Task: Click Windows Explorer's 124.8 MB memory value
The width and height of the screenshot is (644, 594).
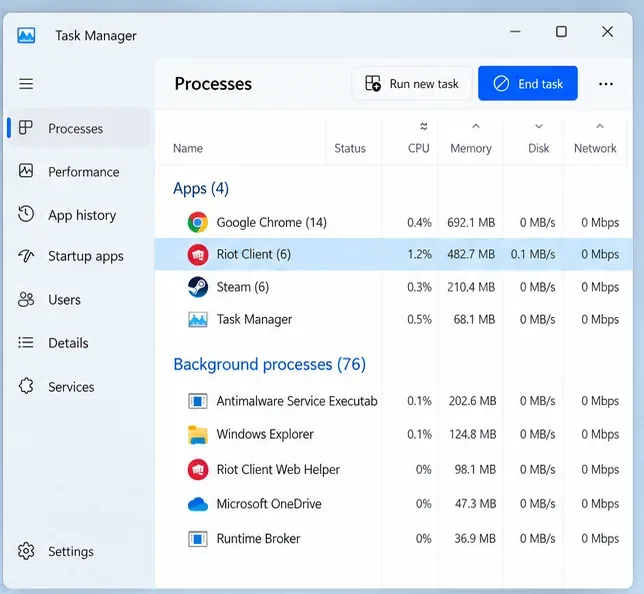Action: (472, 435)
